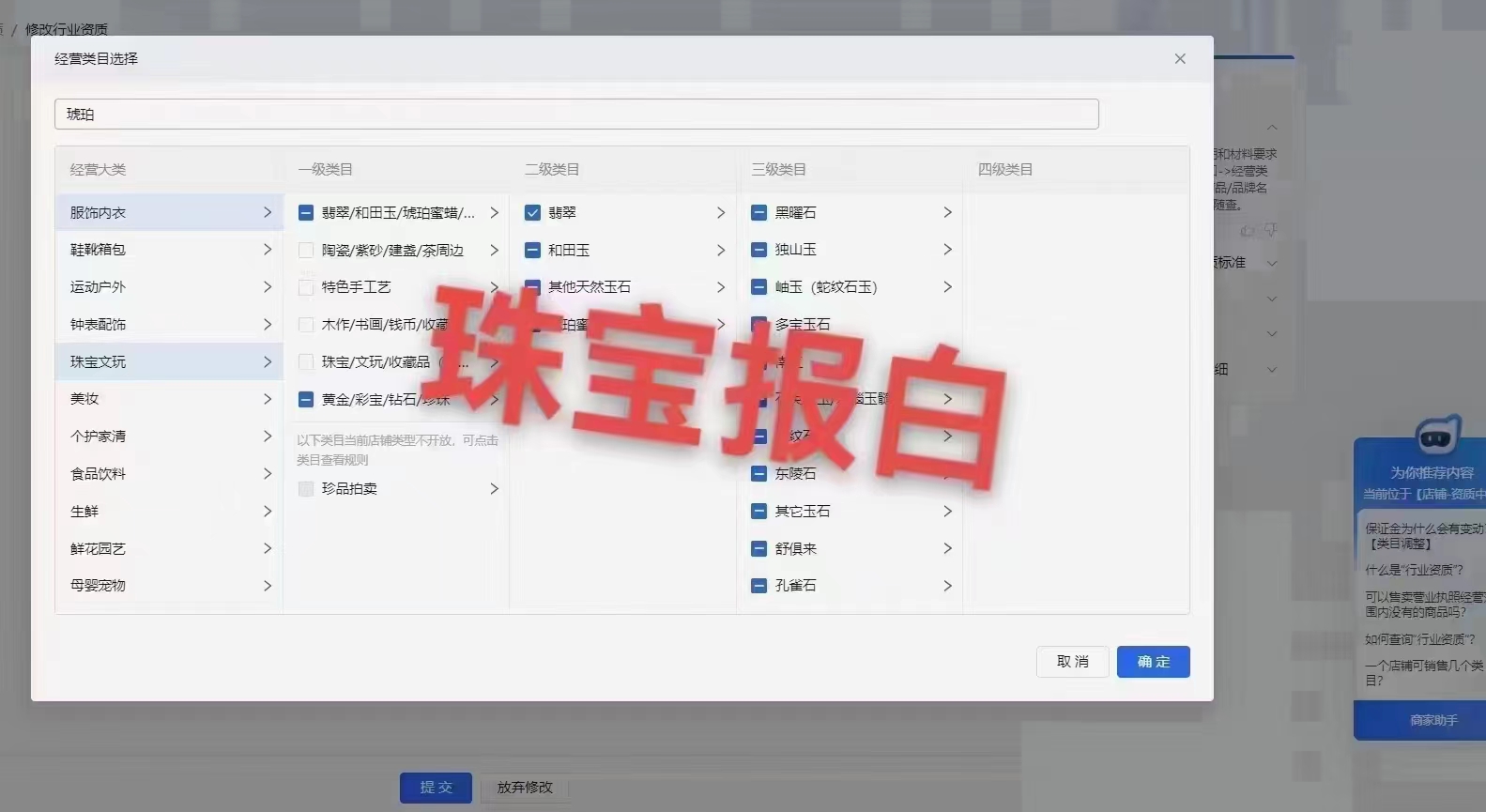This screenshot has width=1486, height=812.
Task: Expand arrow beside 舒俱来
Action: pyautogui.click(x=947, y=548)
